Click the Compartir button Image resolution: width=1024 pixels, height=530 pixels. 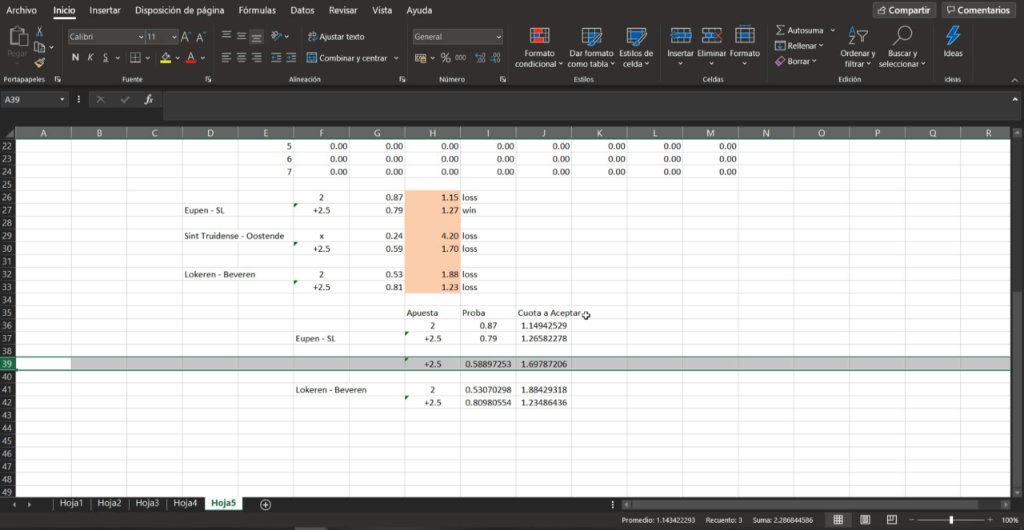(904, 10)
